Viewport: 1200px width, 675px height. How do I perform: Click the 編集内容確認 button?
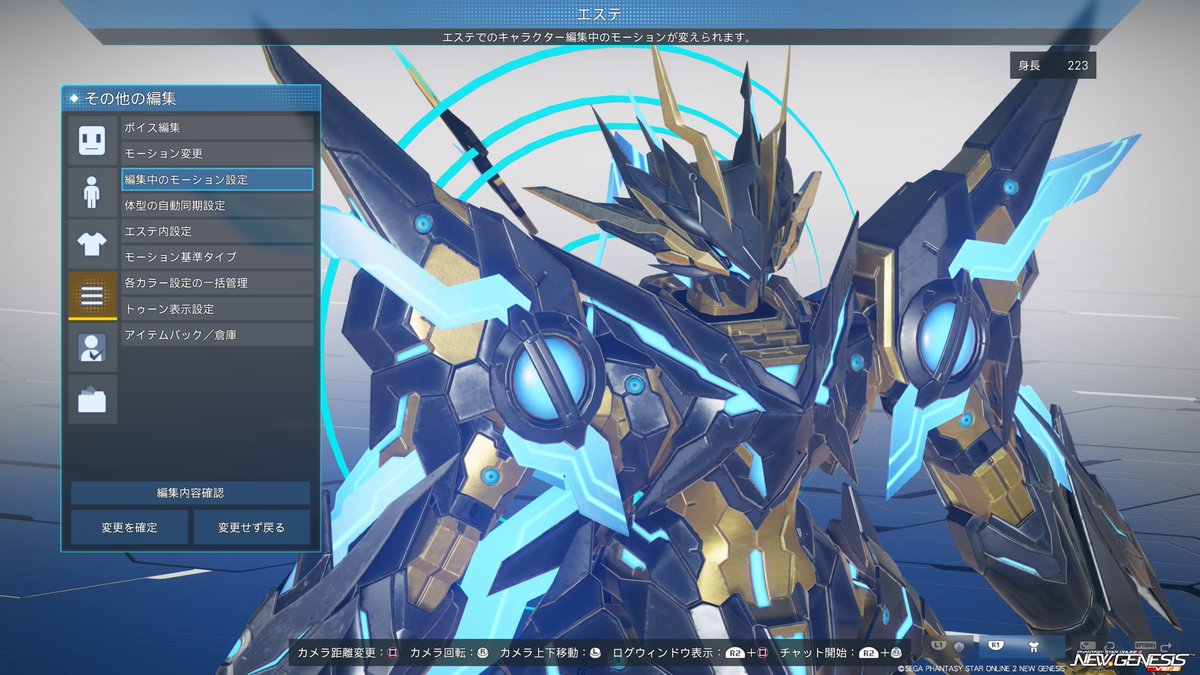tap(190, 493)
